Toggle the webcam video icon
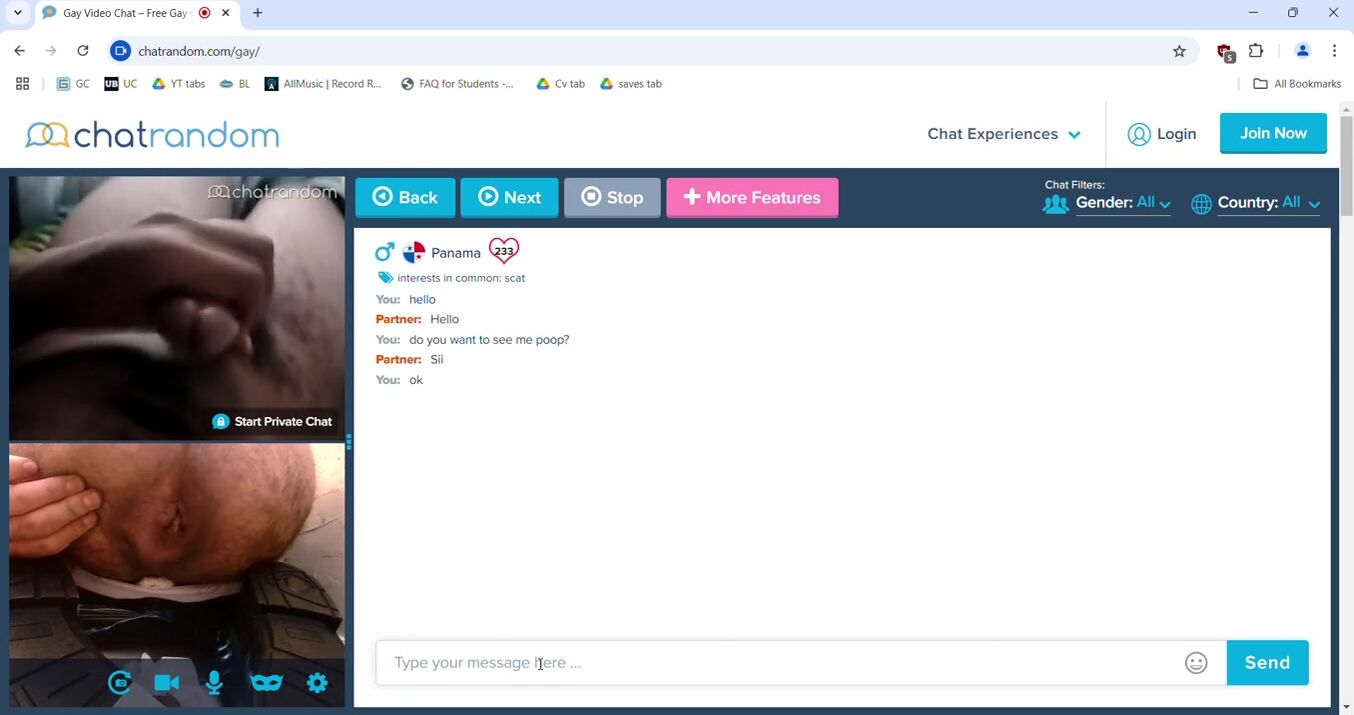1354x715 pixels. (x=166, y=683)
